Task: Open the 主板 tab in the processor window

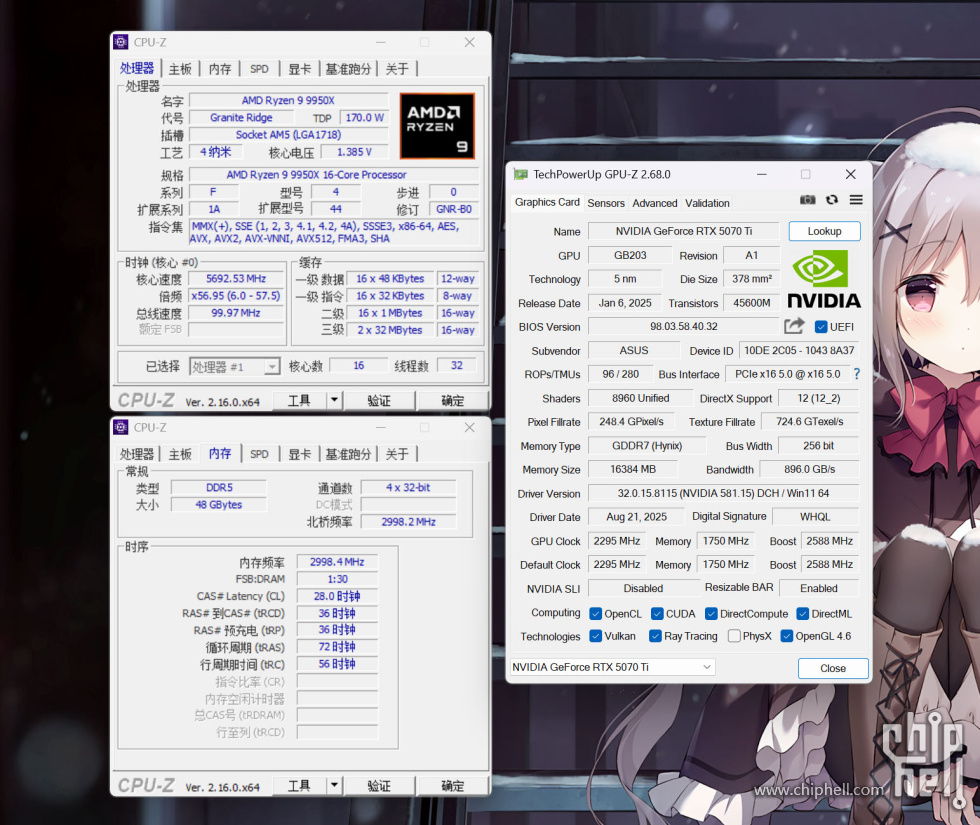Action: (180, 69)
